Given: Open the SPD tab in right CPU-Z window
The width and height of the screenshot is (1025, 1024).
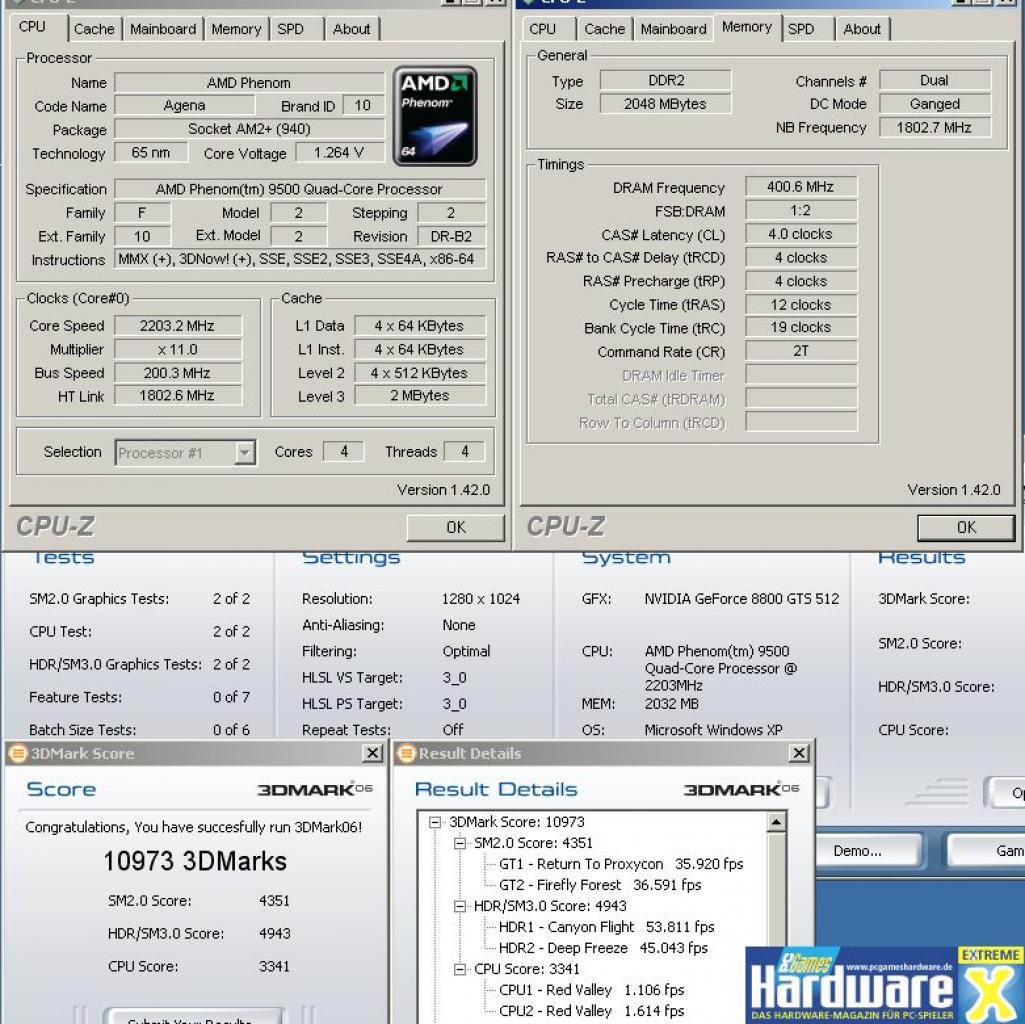Looking at the screenshot, I should [x=801, y=29].
